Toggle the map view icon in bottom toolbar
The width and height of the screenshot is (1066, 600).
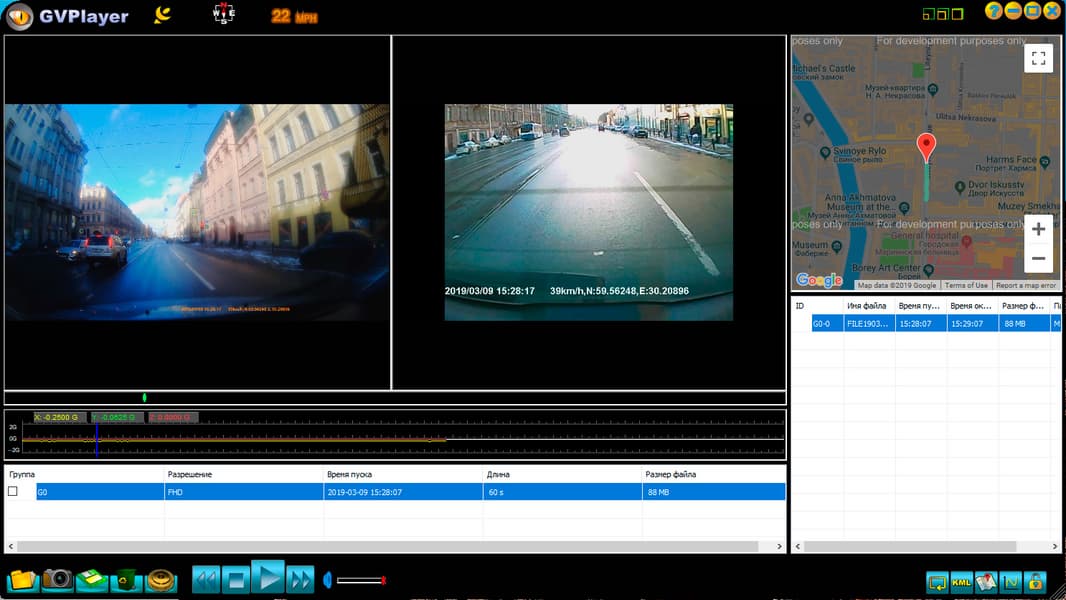point(986,581)
